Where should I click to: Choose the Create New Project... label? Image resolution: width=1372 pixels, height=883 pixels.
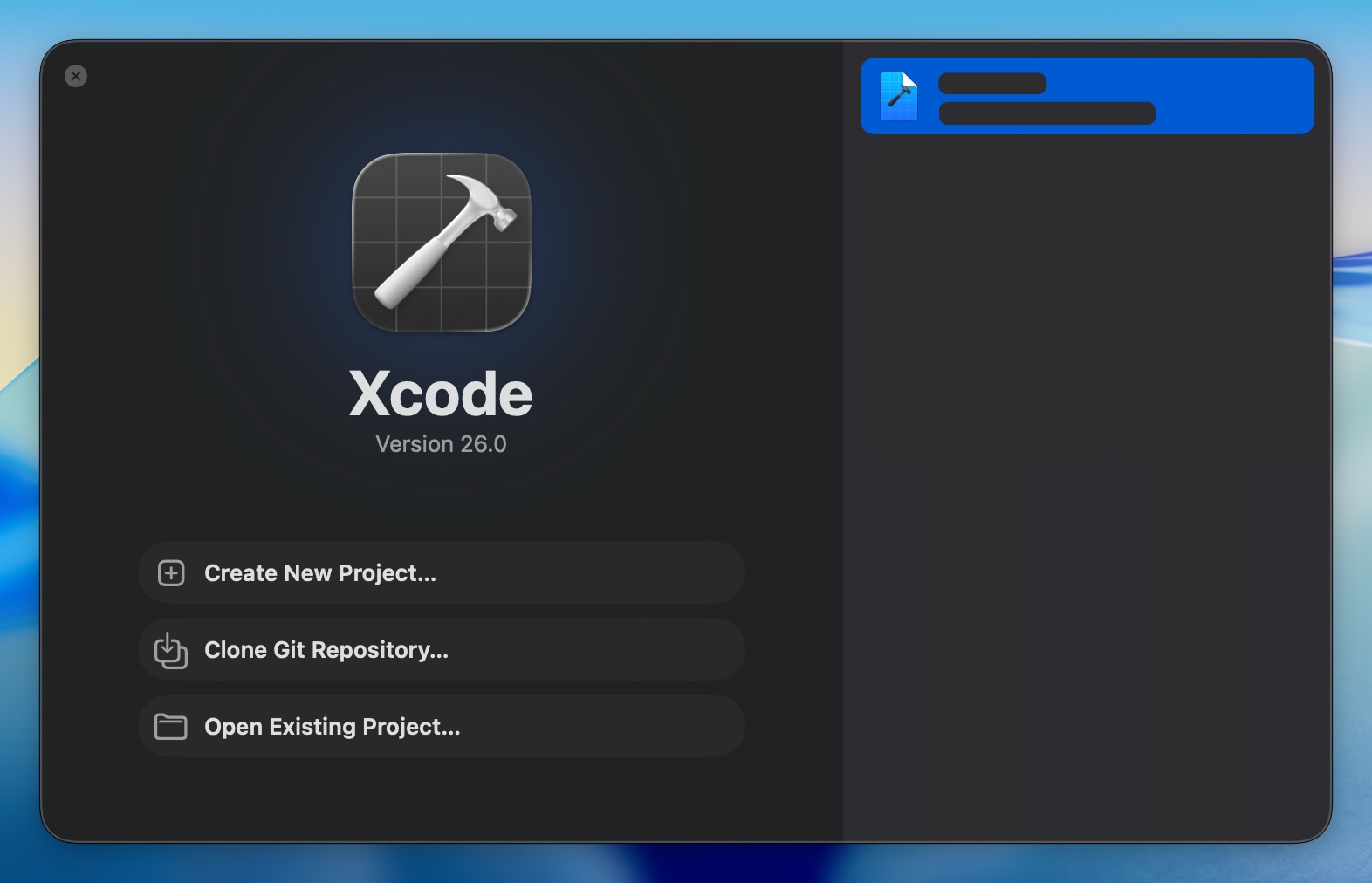[x=320, y=573]
